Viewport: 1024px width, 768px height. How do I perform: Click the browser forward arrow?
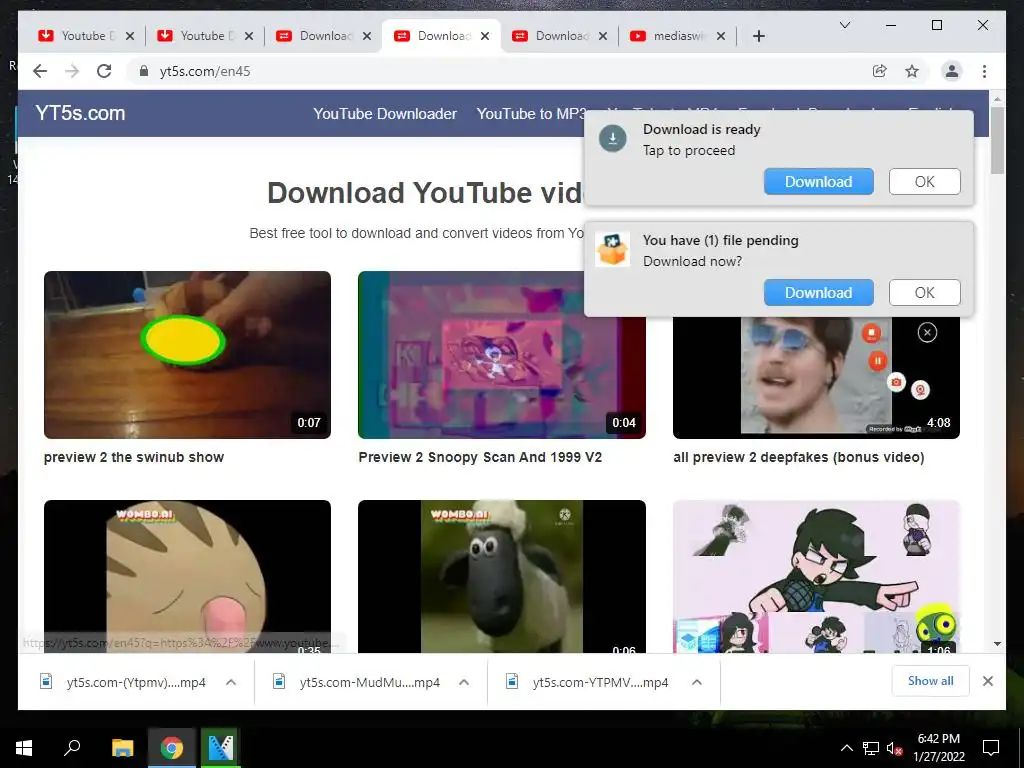(x=72, y=71)
